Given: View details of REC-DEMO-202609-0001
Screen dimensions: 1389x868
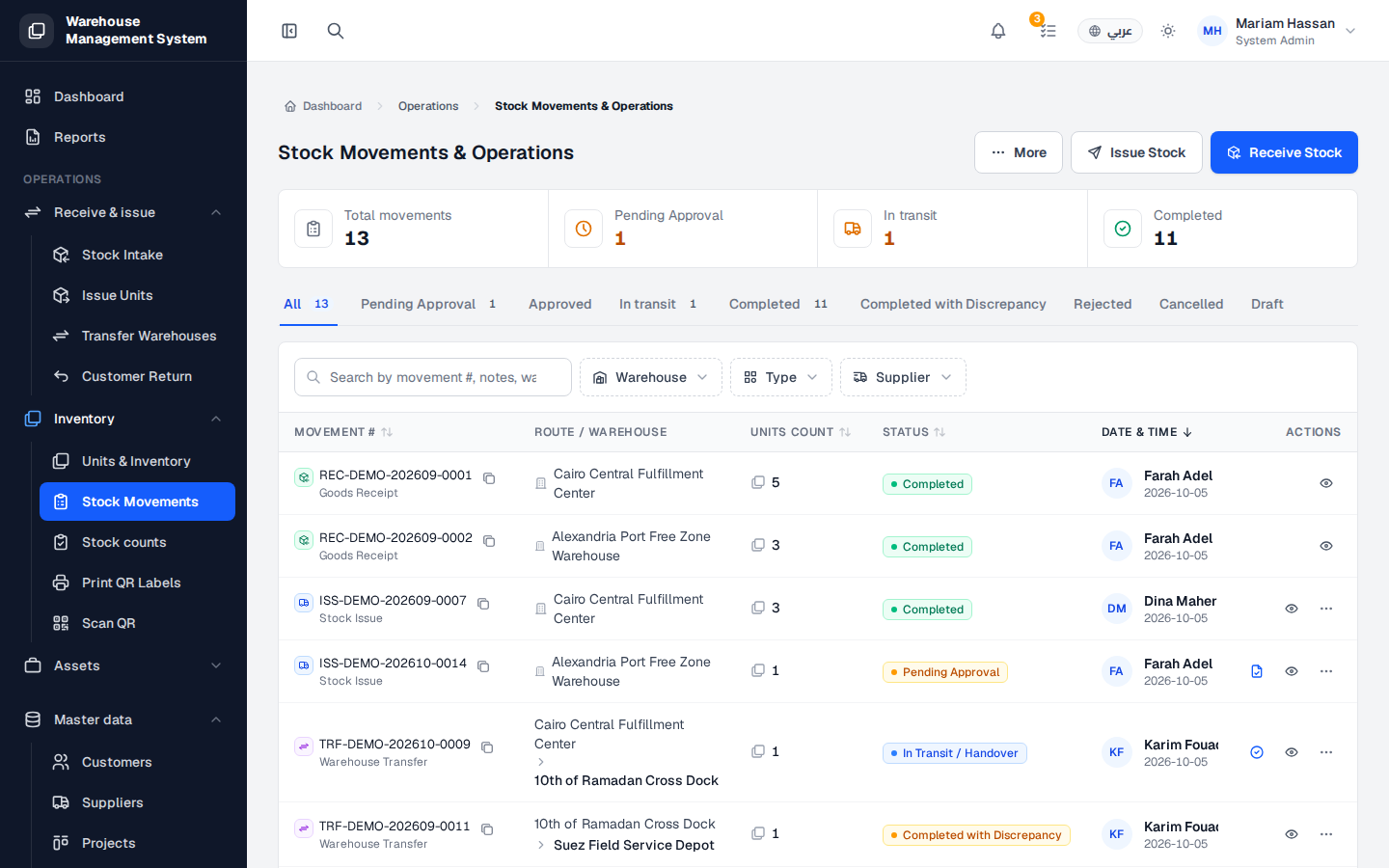Looking at the screenshot, I should (x=1326, y=483).
